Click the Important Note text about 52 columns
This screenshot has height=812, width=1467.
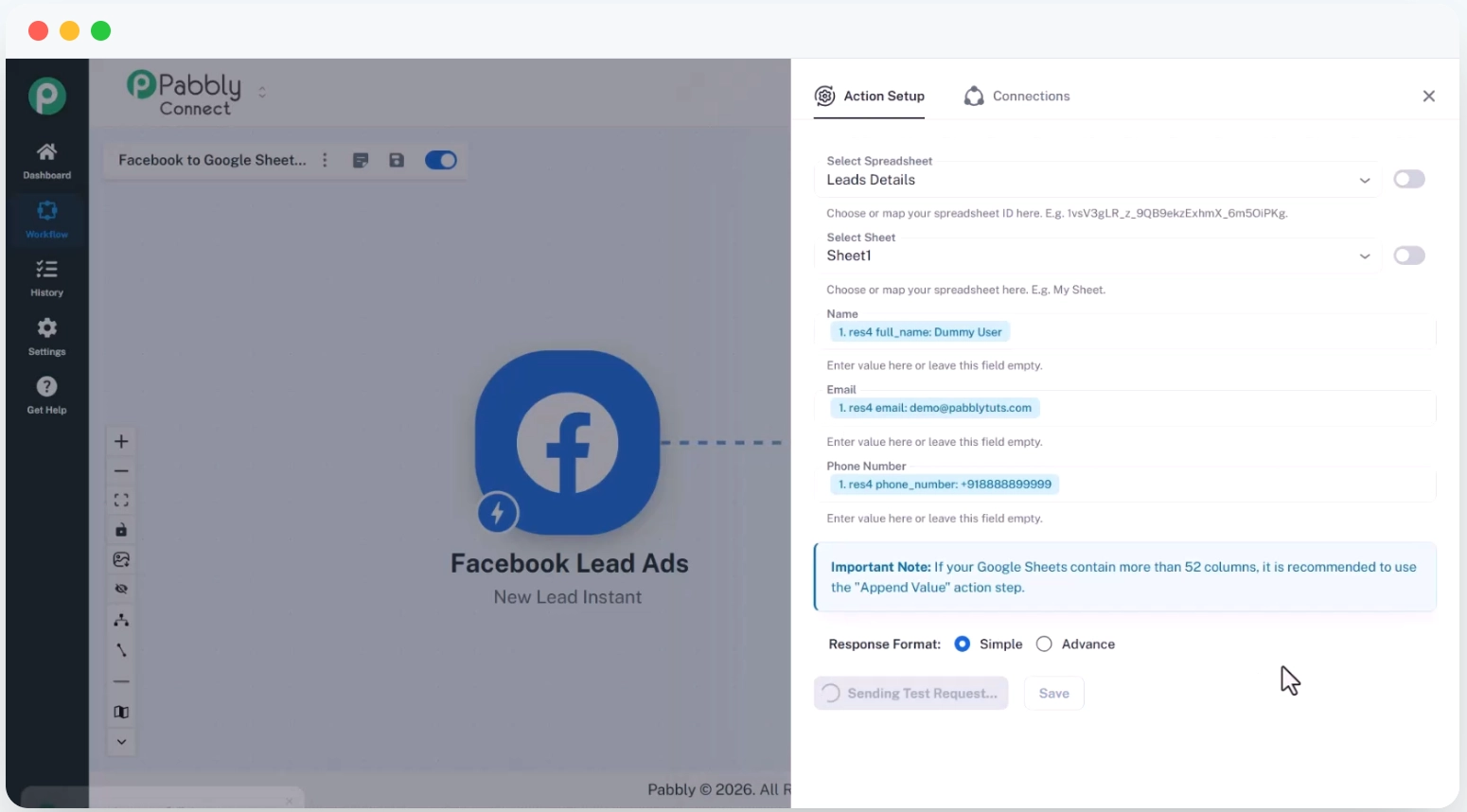click(1123, 577)
